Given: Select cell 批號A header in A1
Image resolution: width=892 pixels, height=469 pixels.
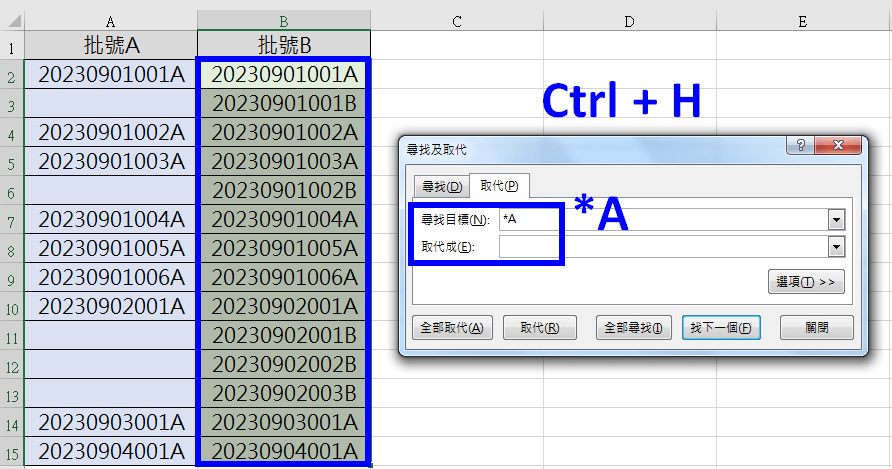Looking at the screenshot, I should [110, 45].
